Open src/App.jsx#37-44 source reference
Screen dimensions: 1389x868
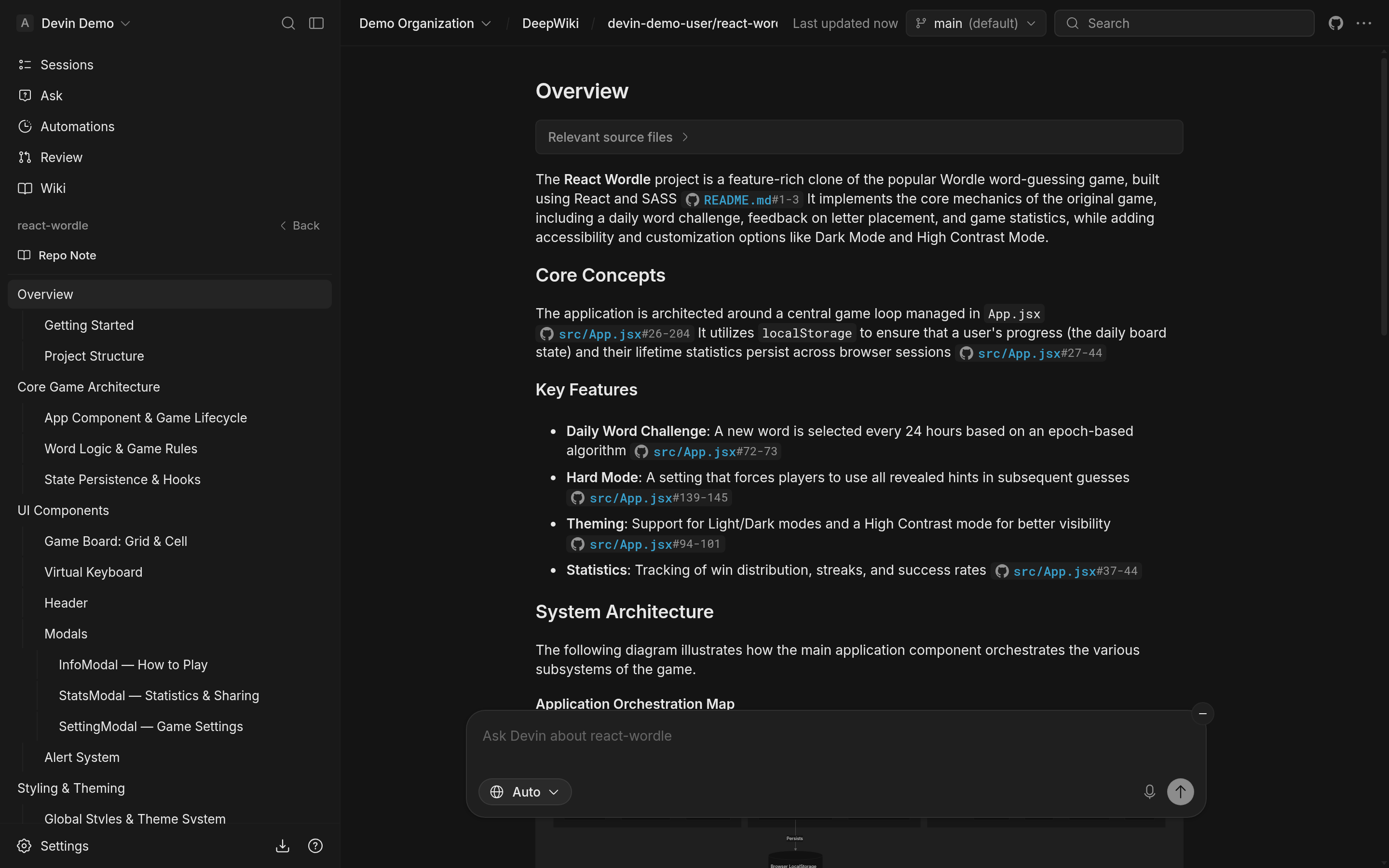coord(1066,571)
